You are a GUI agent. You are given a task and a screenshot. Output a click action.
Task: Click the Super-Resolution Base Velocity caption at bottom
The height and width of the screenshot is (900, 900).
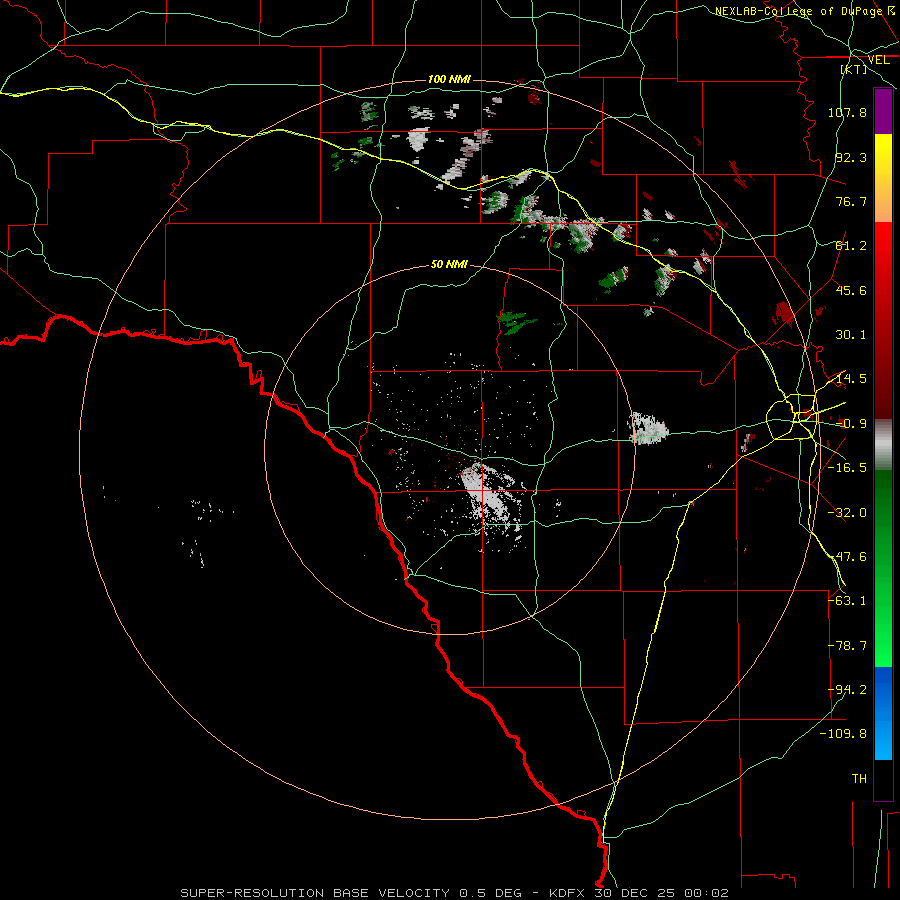click(x=455, y=893)
